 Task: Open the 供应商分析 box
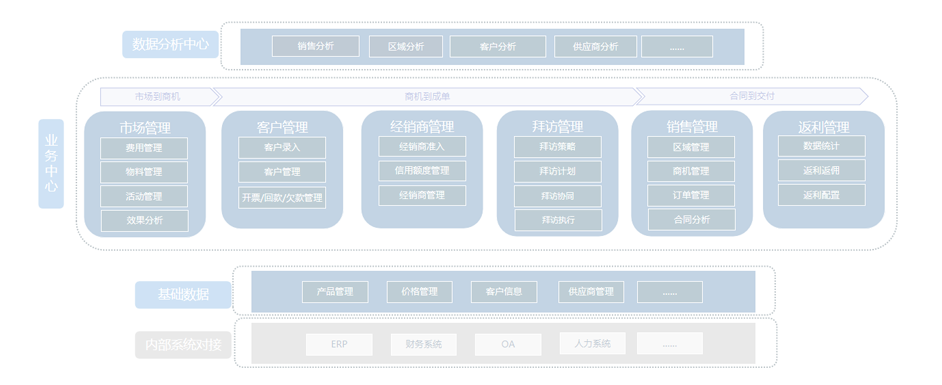[595, 46]
